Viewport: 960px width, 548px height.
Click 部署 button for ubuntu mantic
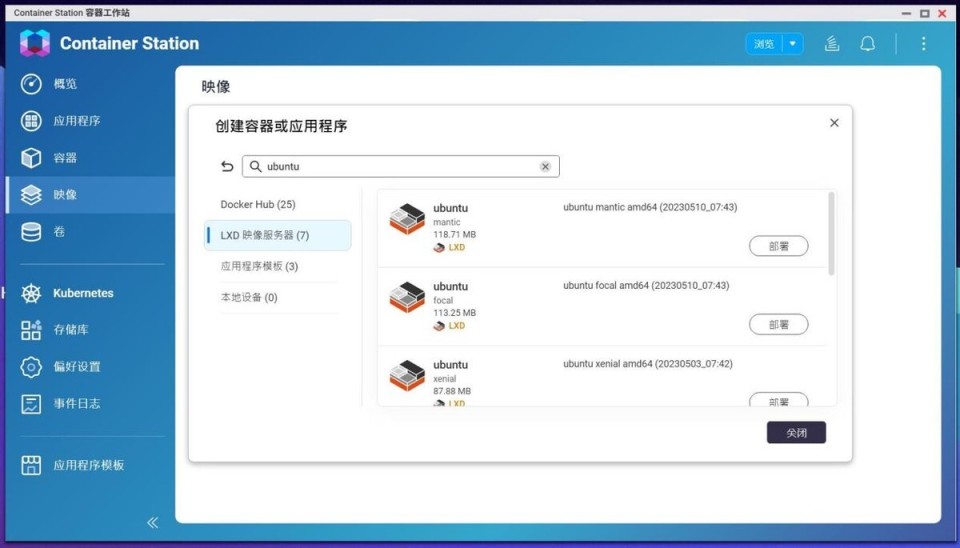779,246
